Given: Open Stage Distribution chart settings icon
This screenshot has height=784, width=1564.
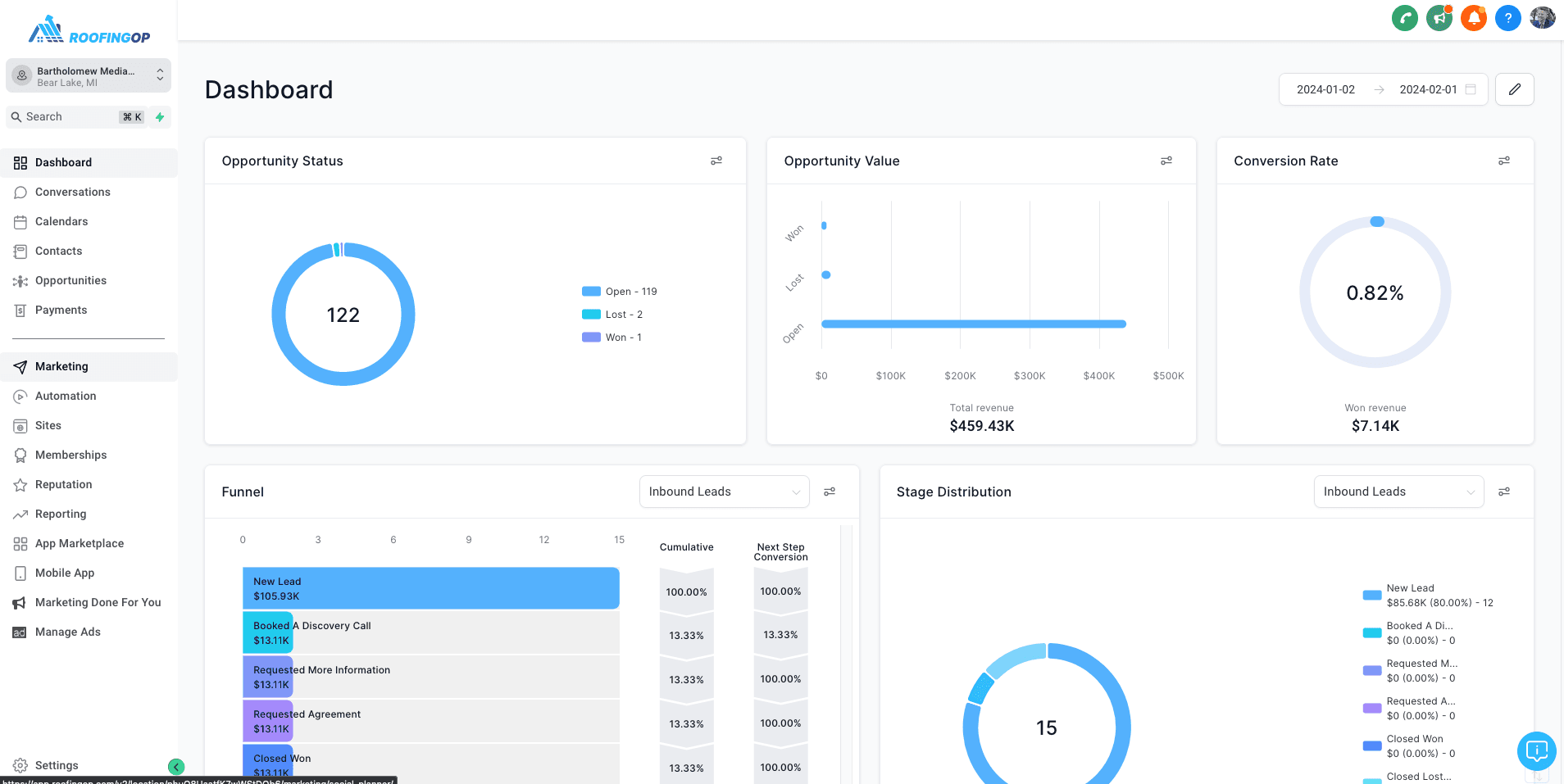Looking at the screenshot, I should [1504, 492].
